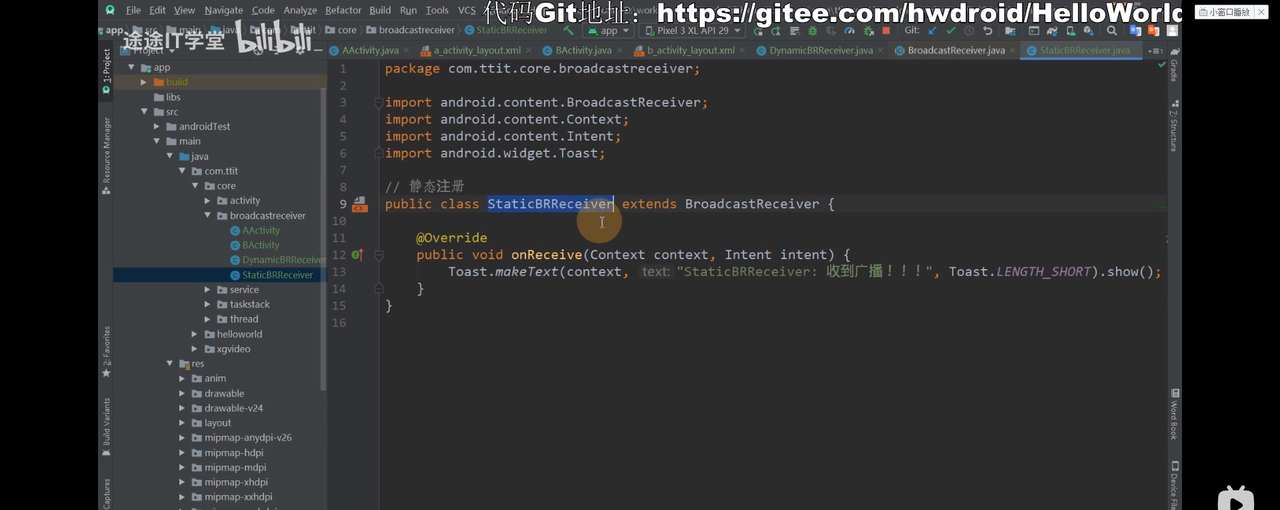Viewport: 1280px width, 510px height.
Task: Expand the helloworld package arrow
Action: pos(195,334)
